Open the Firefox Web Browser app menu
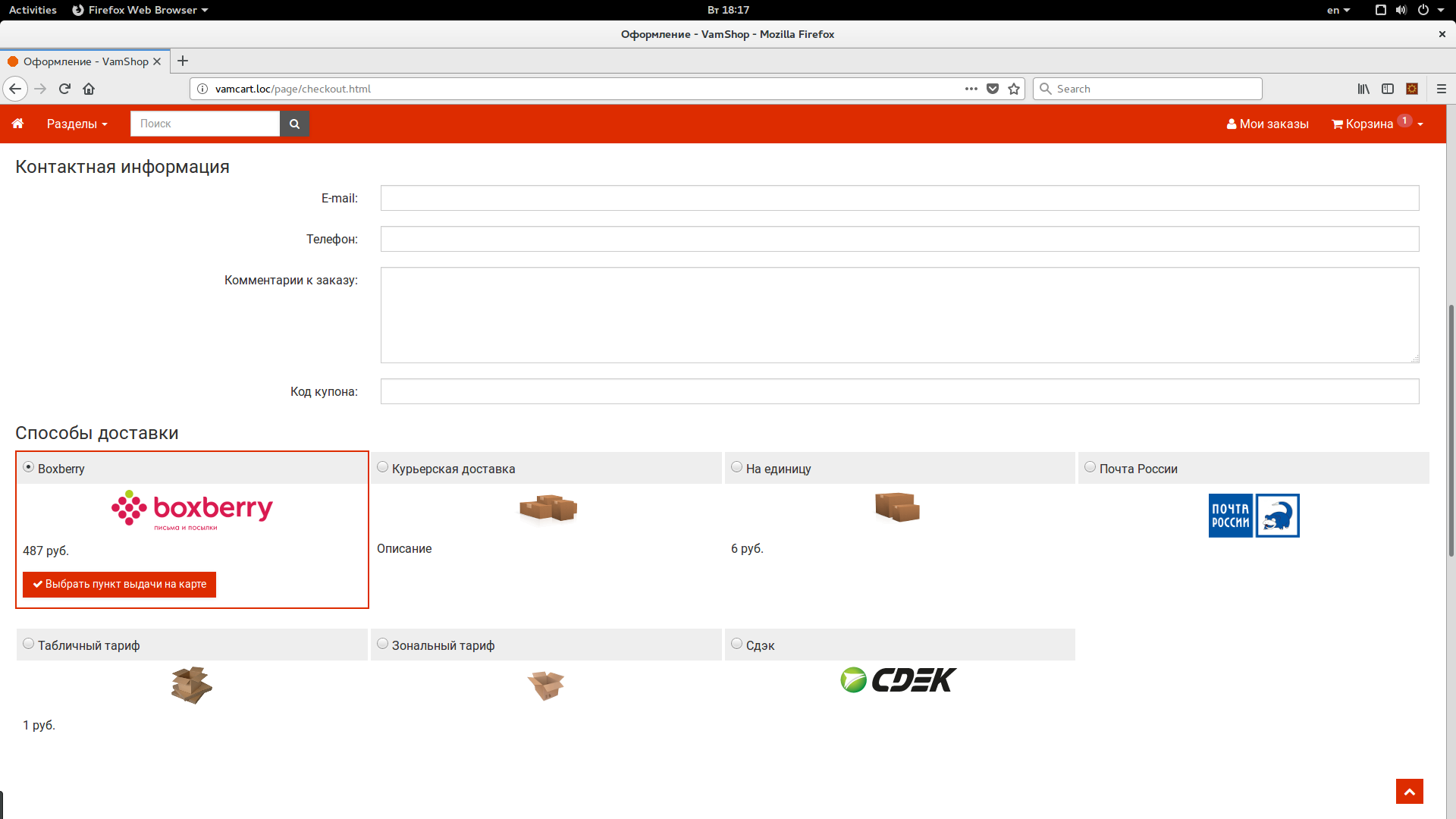Image resolution: width=1456 pixels, height=819 pixels. coord(140,10)
